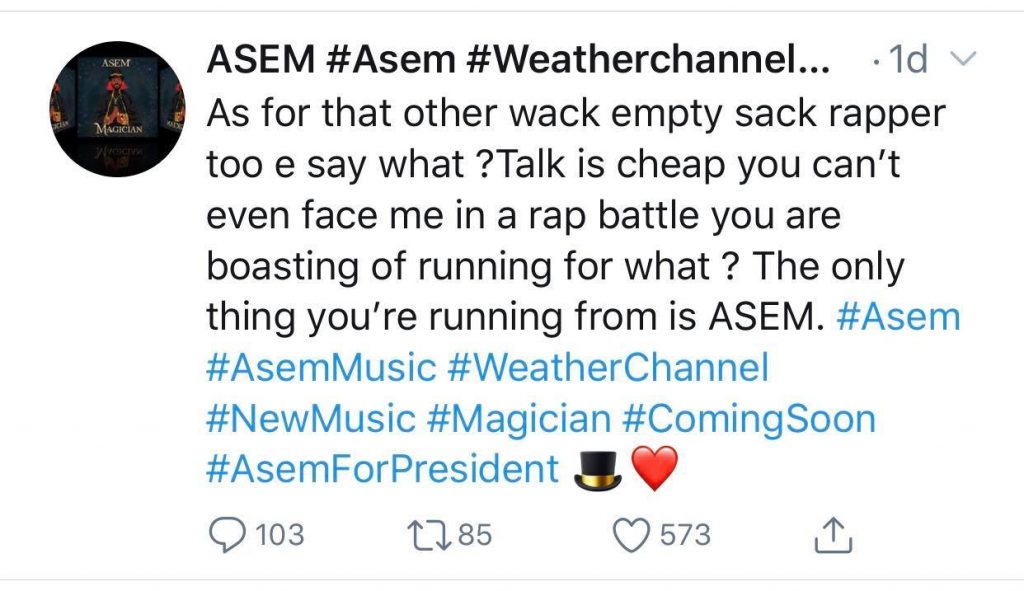Open the #AsemMusic hashtag
The width and height of the screenshot is (1024, 591).
point(321,368)
